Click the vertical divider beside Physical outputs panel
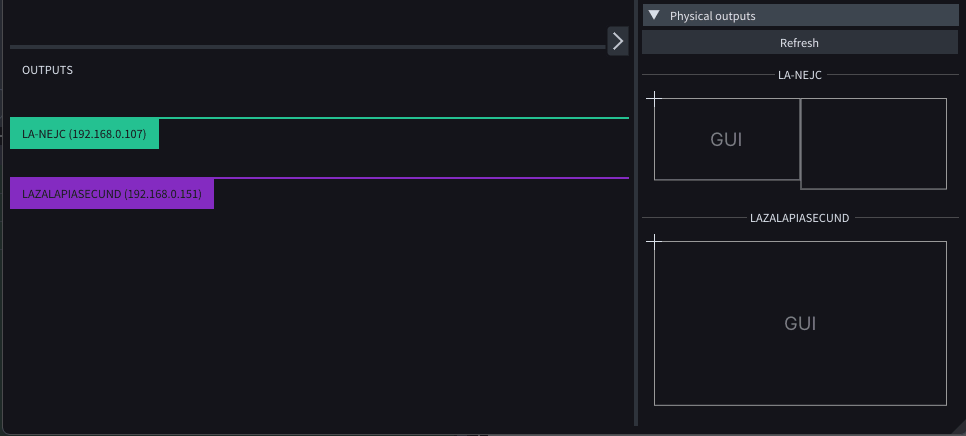Screen dimensions: 966x436 [x=636, y=212]
